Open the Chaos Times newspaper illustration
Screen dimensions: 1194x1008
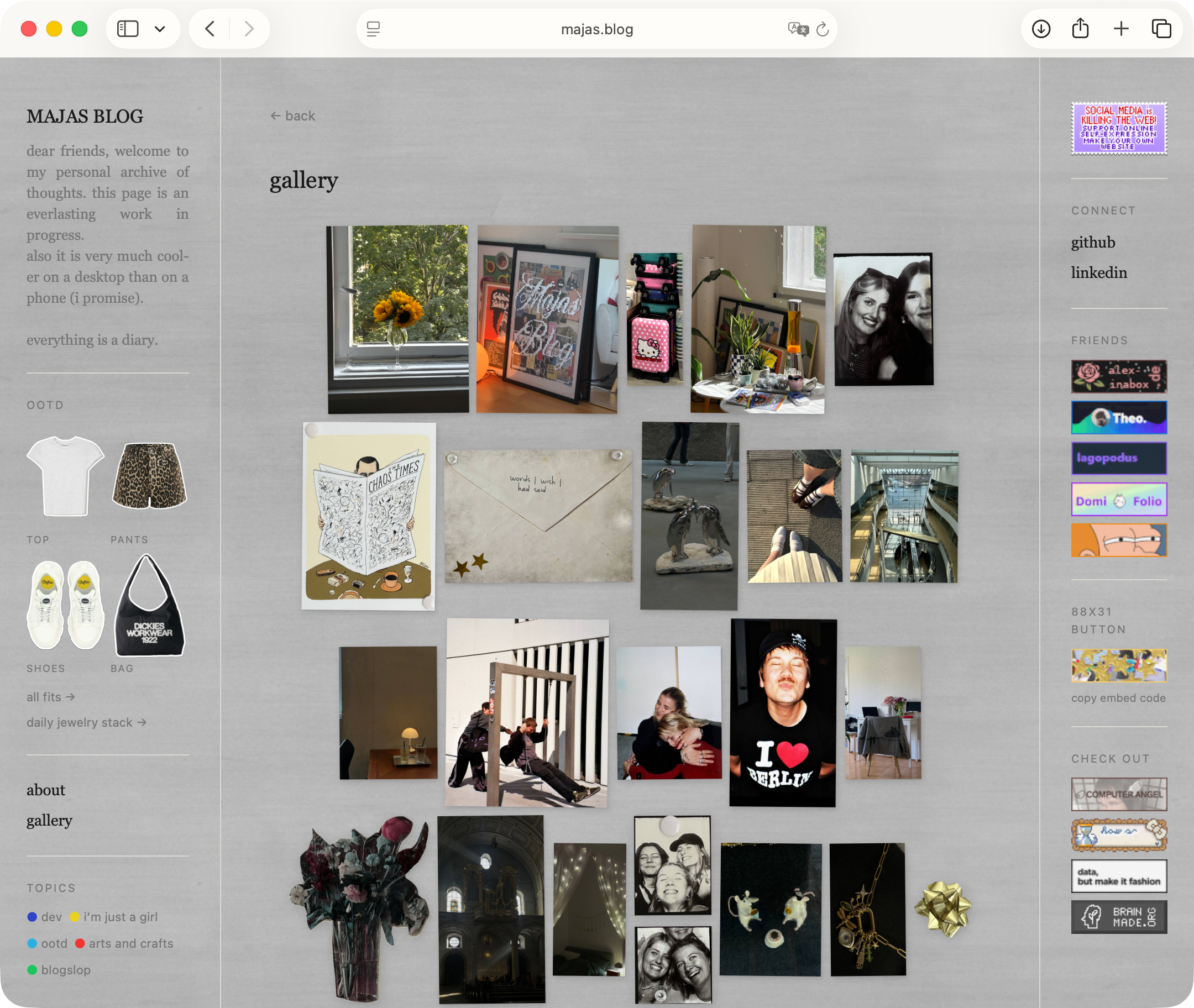[369, 517]
